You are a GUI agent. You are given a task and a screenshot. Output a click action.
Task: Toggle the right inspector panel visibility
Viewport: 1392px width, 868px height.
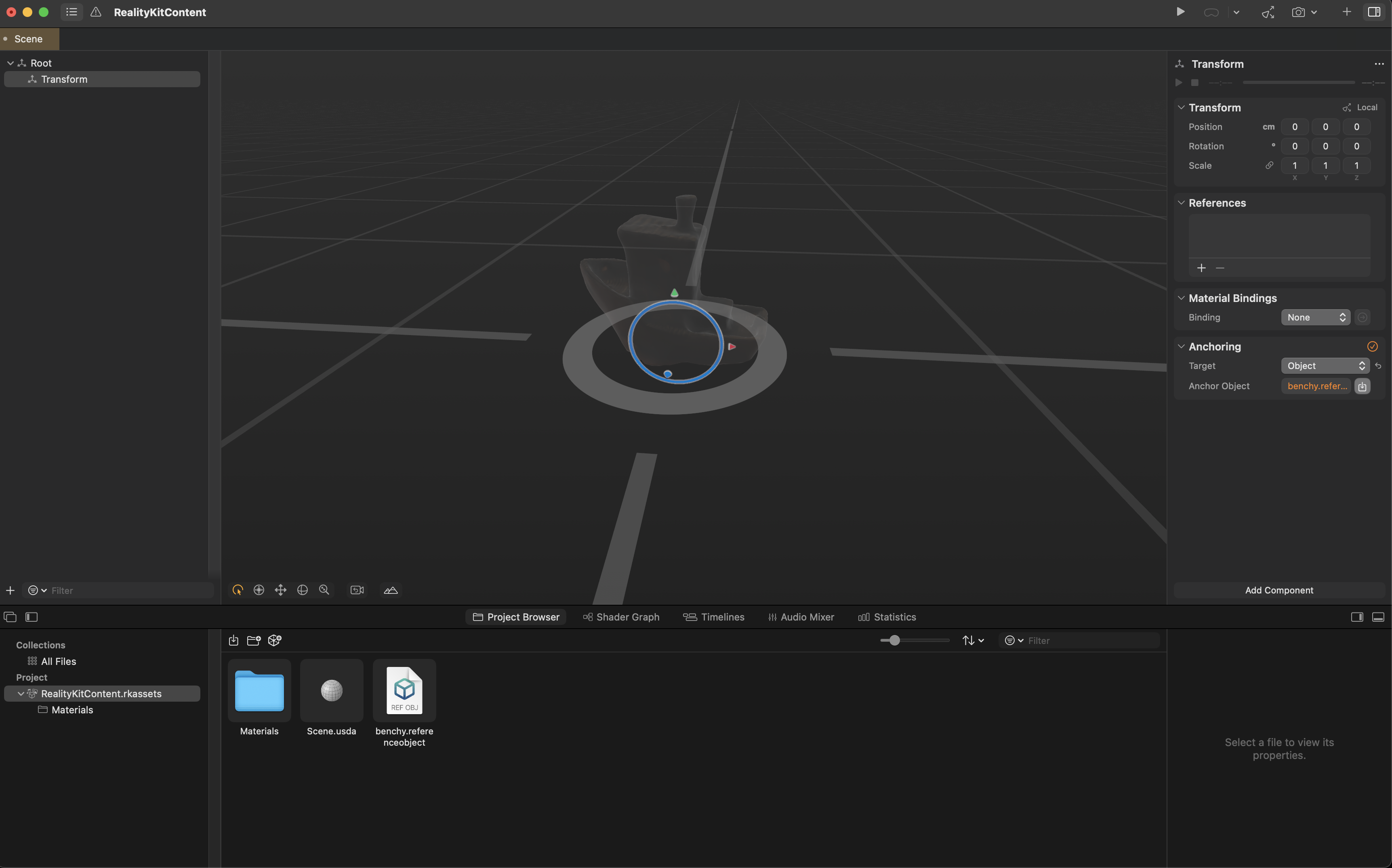tap(1374, 12)
